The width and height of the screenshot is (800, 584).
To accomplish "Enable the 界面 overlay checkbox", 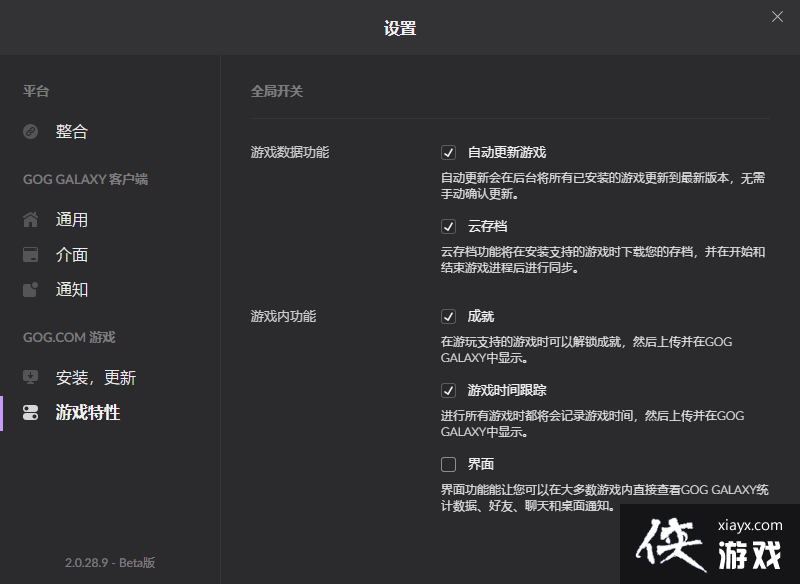I will point(448,465).
